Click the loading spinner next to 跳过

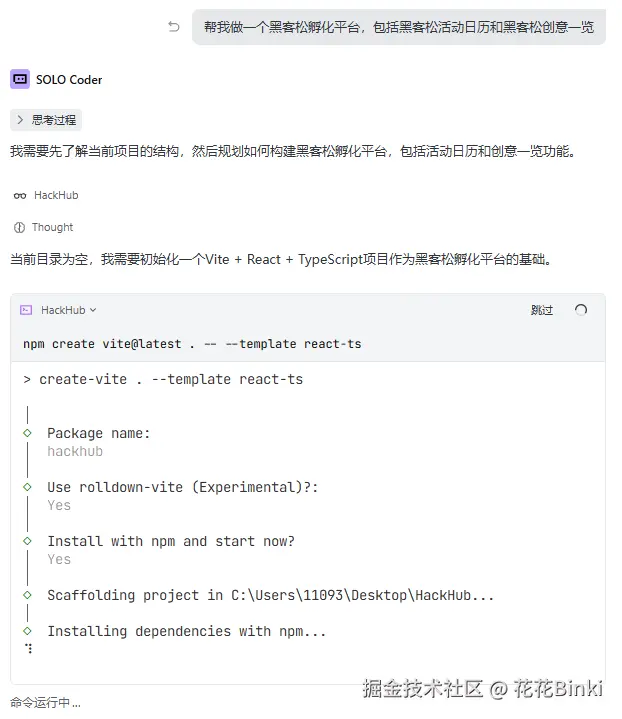coord(581,310)
